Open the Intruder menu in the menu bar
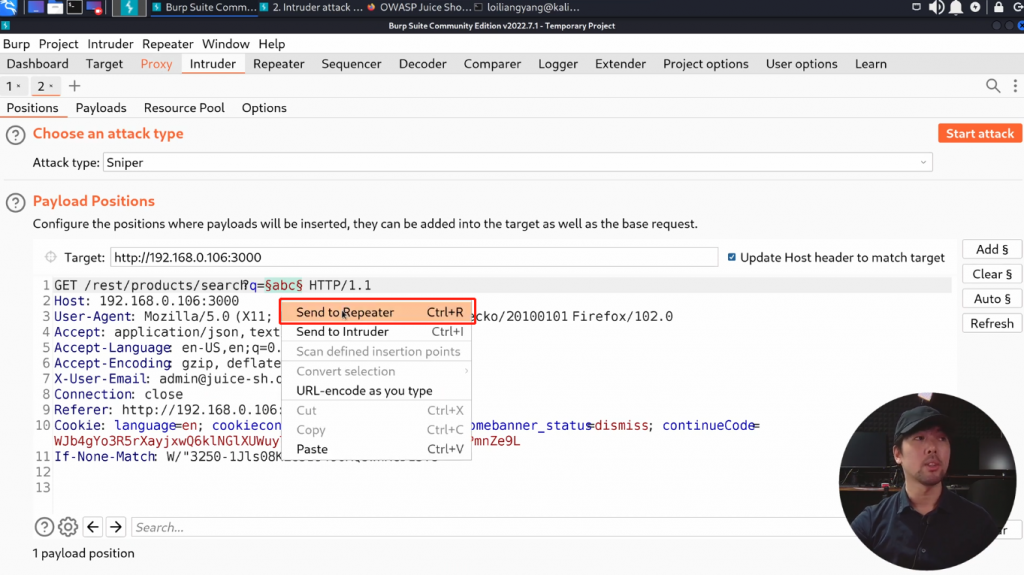This screenshot has height=575, width=1024. [110, 44]
